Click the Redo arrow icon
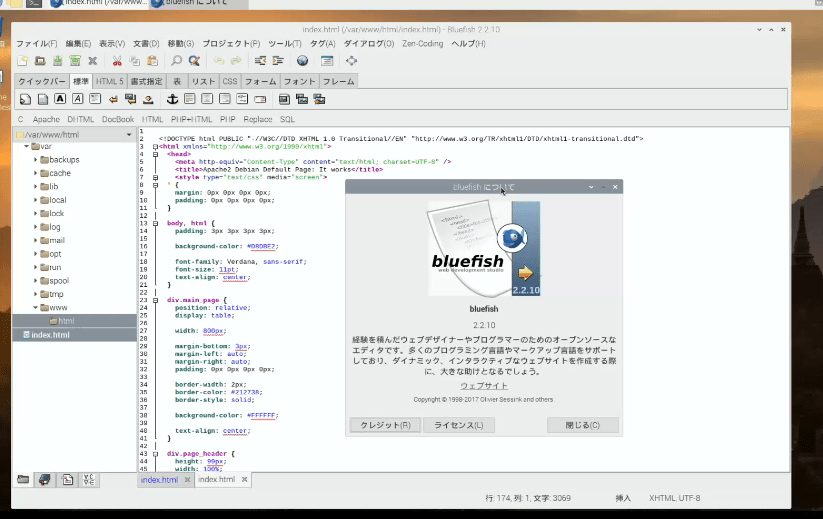 (236, 61)
